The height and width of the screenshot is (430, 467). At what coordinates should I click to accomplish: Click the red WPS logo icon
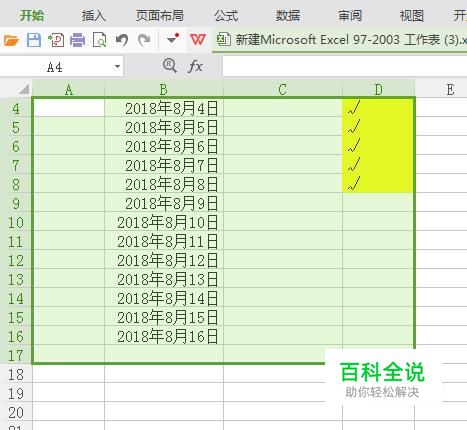pyautogui.click(x=198, y=40)
